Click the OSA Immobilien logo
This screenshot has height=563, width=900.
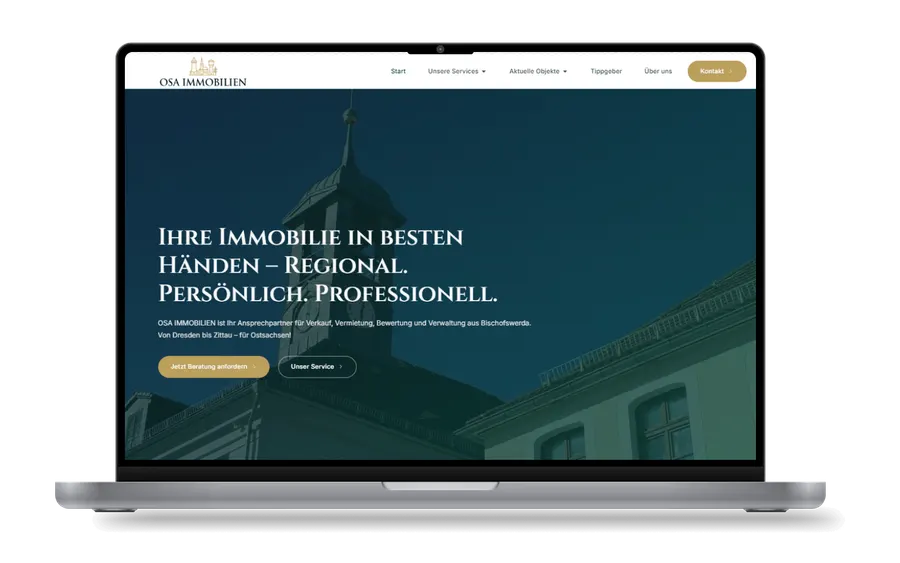click(203, 72)
